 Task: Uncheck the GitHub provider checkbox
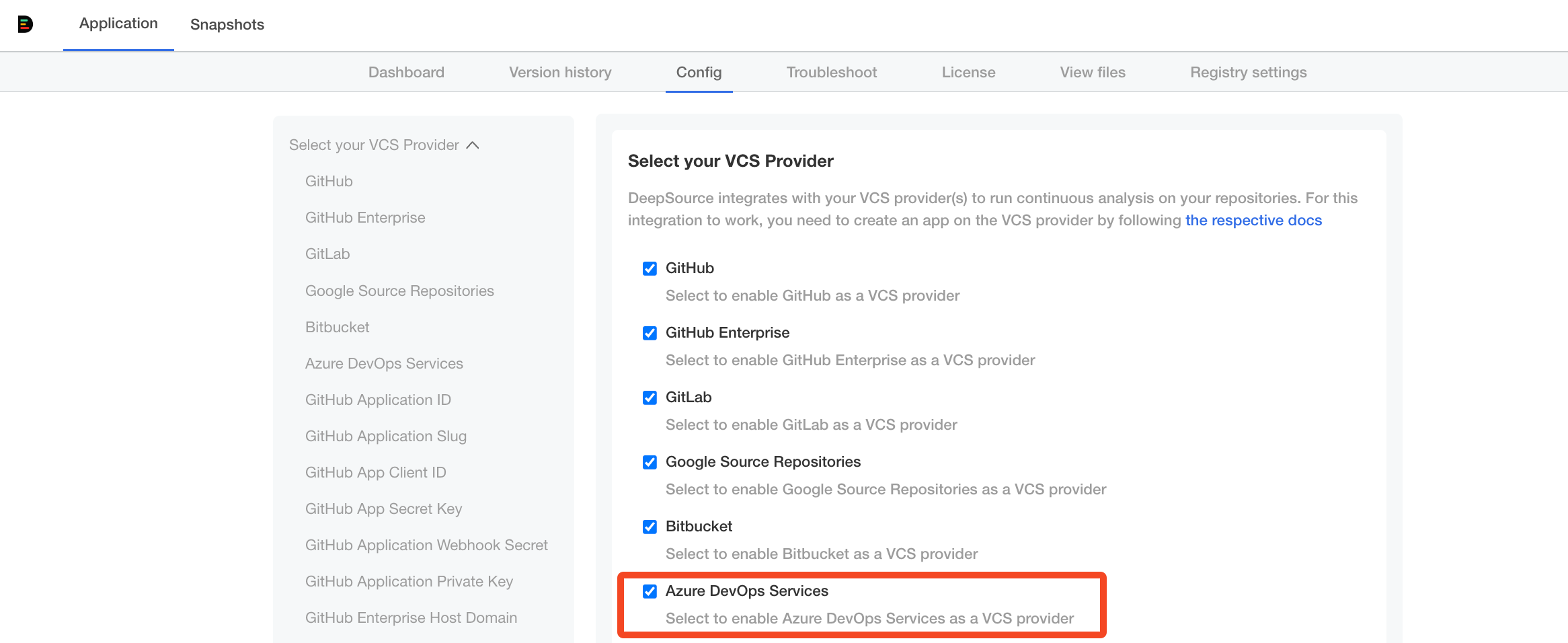click(x=650, y=268)
